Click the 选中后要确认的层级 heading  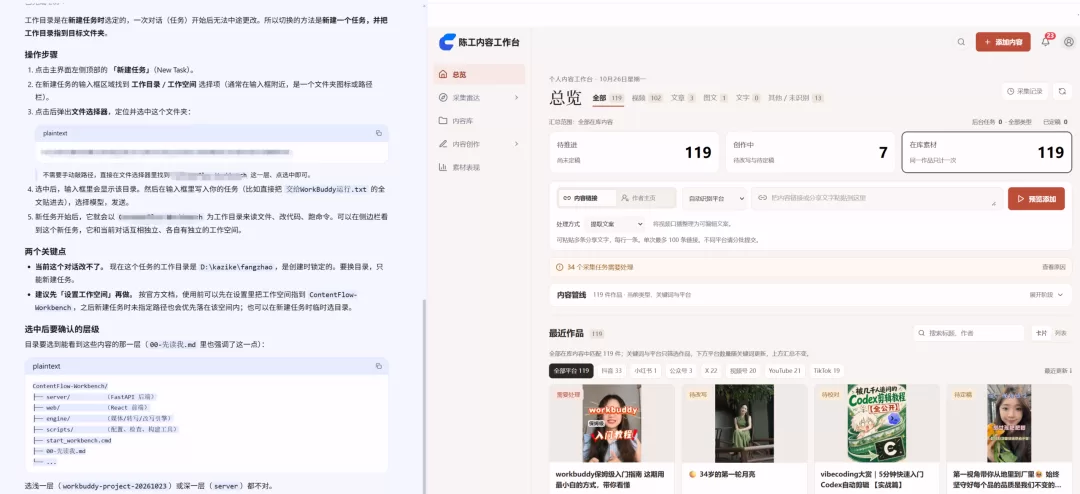(x=62, y=329)
